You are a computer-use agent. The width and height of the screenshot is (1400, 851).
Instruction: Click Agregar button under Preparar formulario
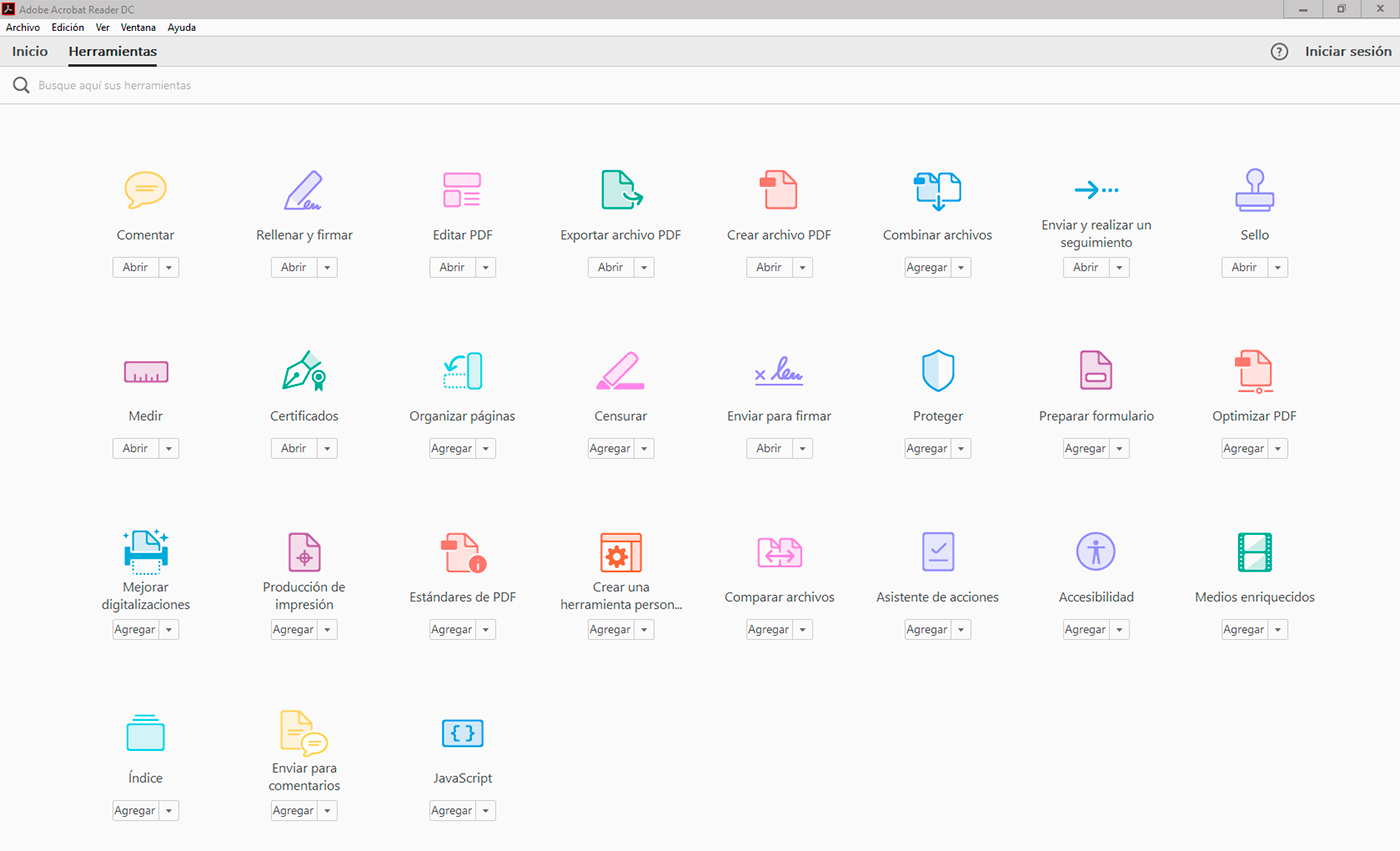[x=1086, y=449]
